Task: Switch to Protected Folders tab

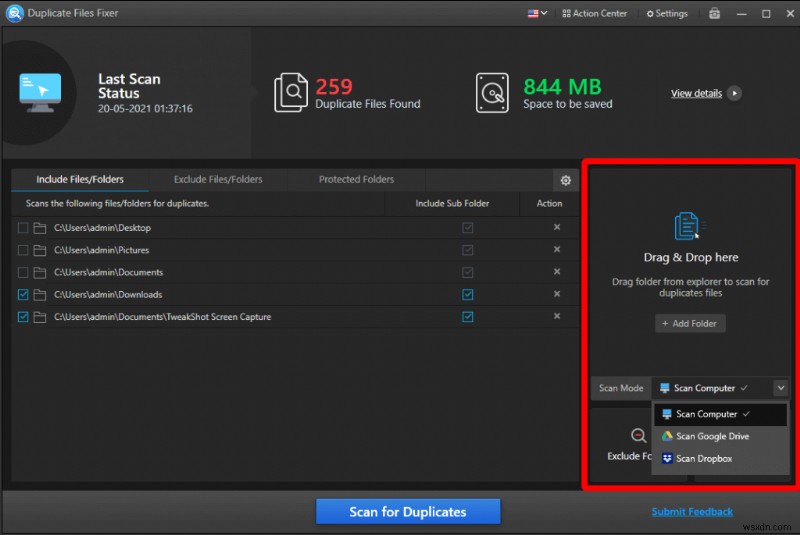Action: pos(356,180)
